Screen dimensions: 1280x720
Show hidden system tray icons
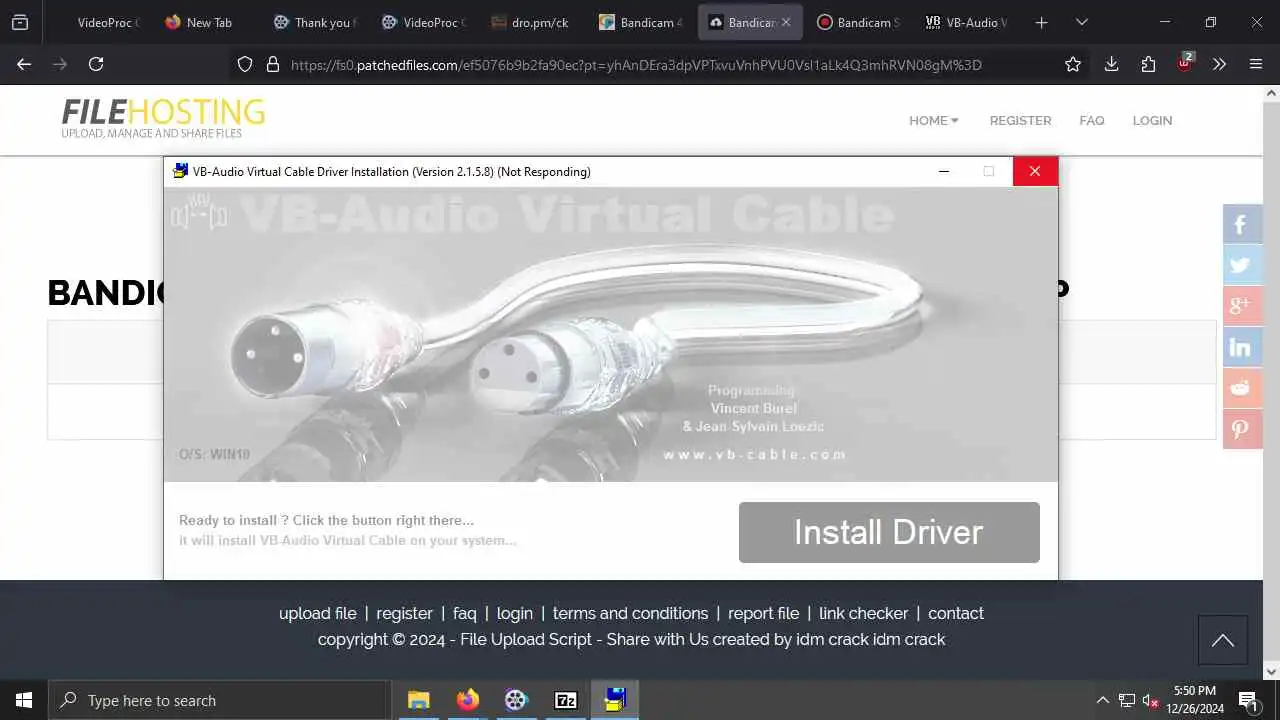(x=1102, y=700)
